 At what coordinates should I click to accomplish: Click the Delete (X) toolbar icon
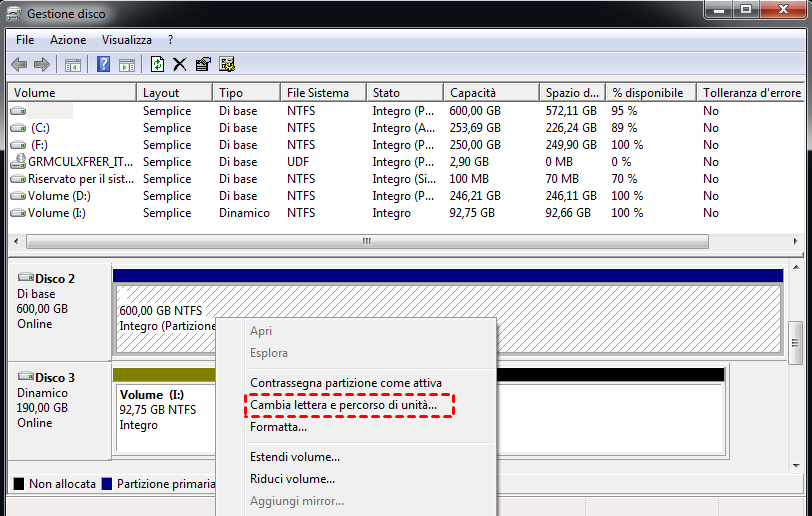180,65
